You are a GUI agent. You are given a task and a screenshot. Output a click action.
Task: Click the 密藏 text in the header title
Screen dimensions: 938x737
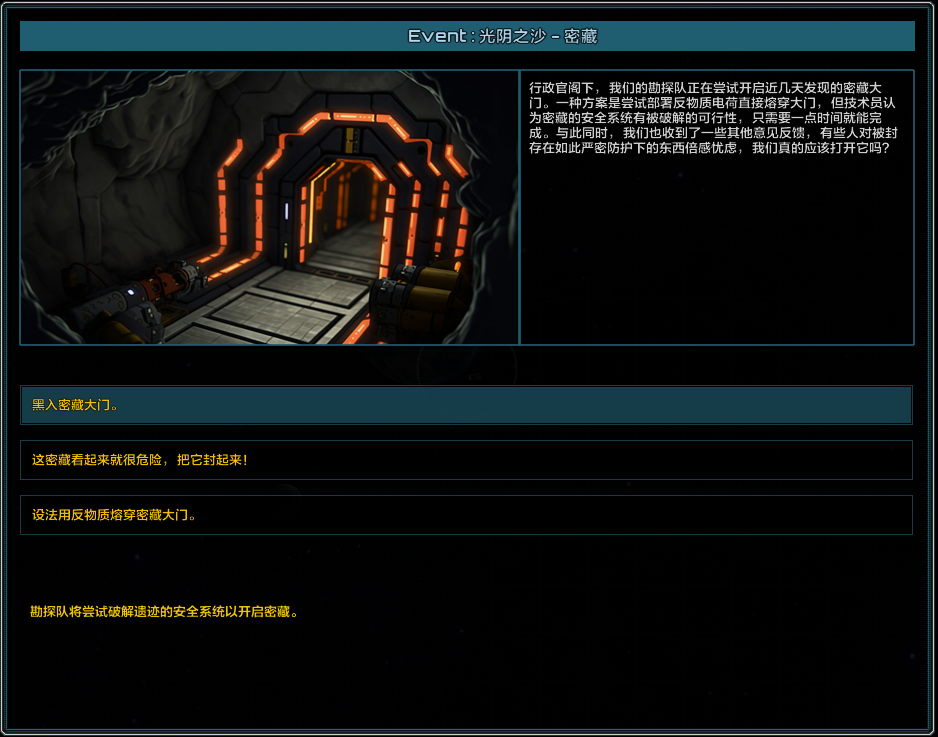580,36
